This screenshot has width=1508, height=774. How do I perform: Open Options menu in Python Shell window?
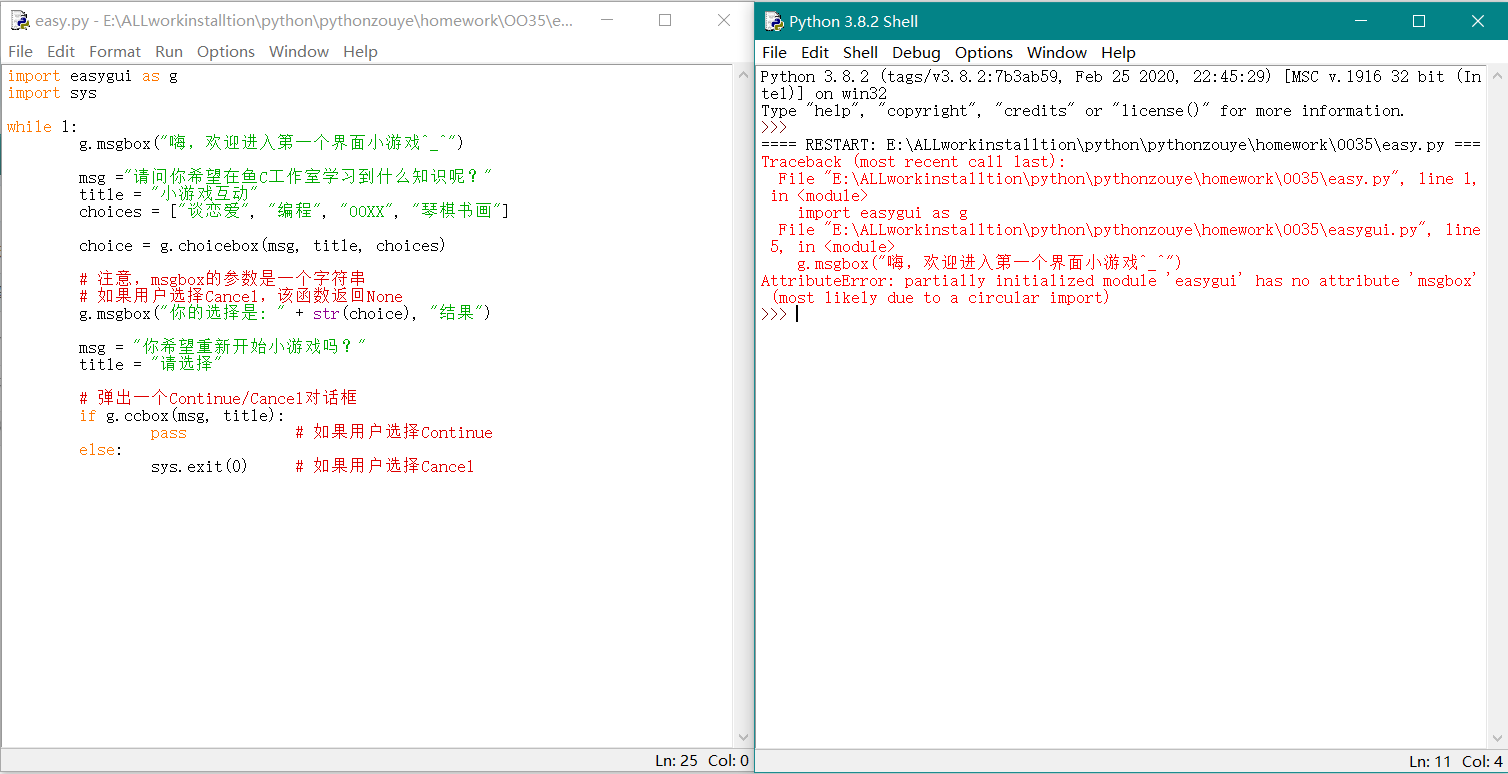click(984, 52)
